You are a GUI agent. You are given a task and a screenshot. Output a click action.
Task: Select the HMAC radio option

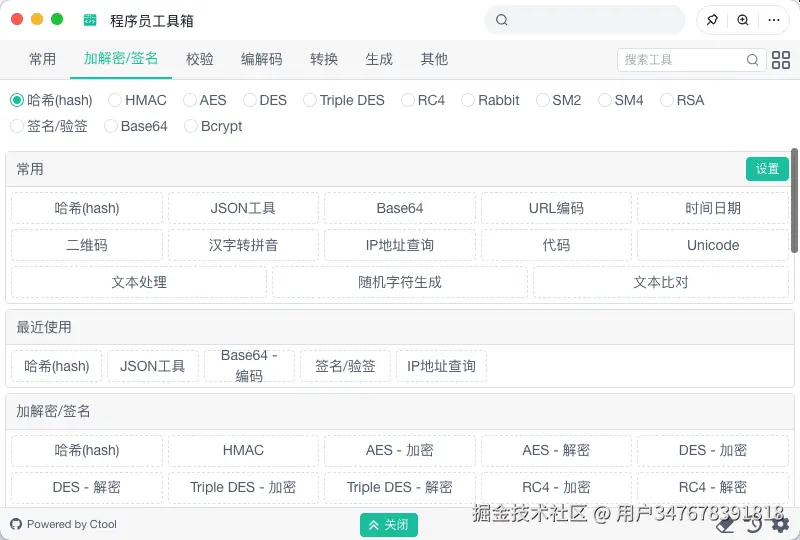[x=115, y=100]
